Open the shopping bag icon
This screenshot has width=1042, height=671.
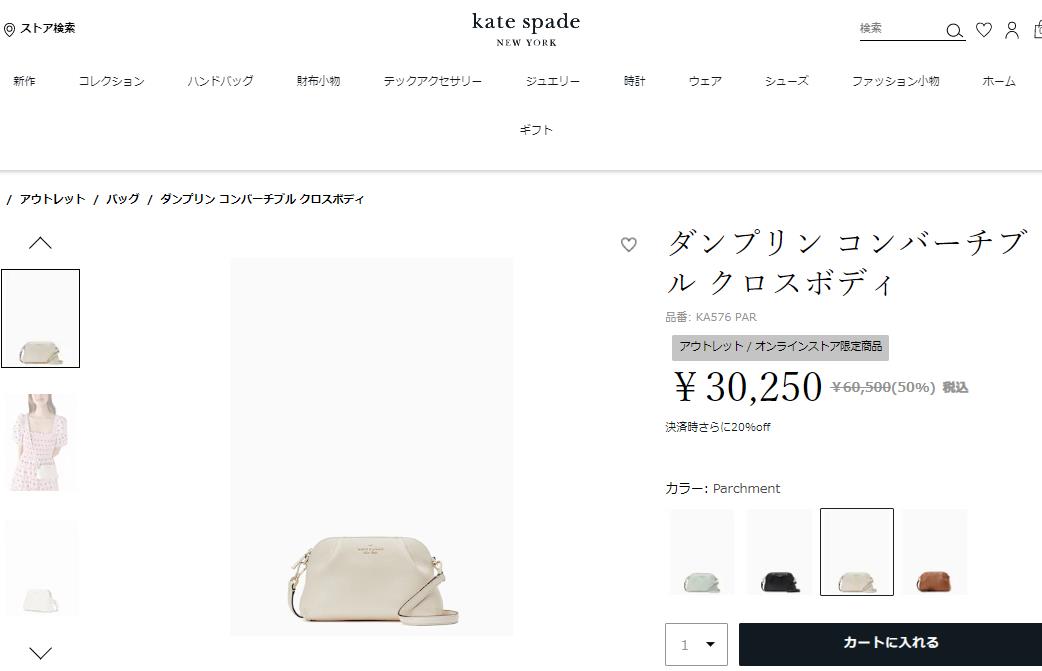coord(1037,30)
